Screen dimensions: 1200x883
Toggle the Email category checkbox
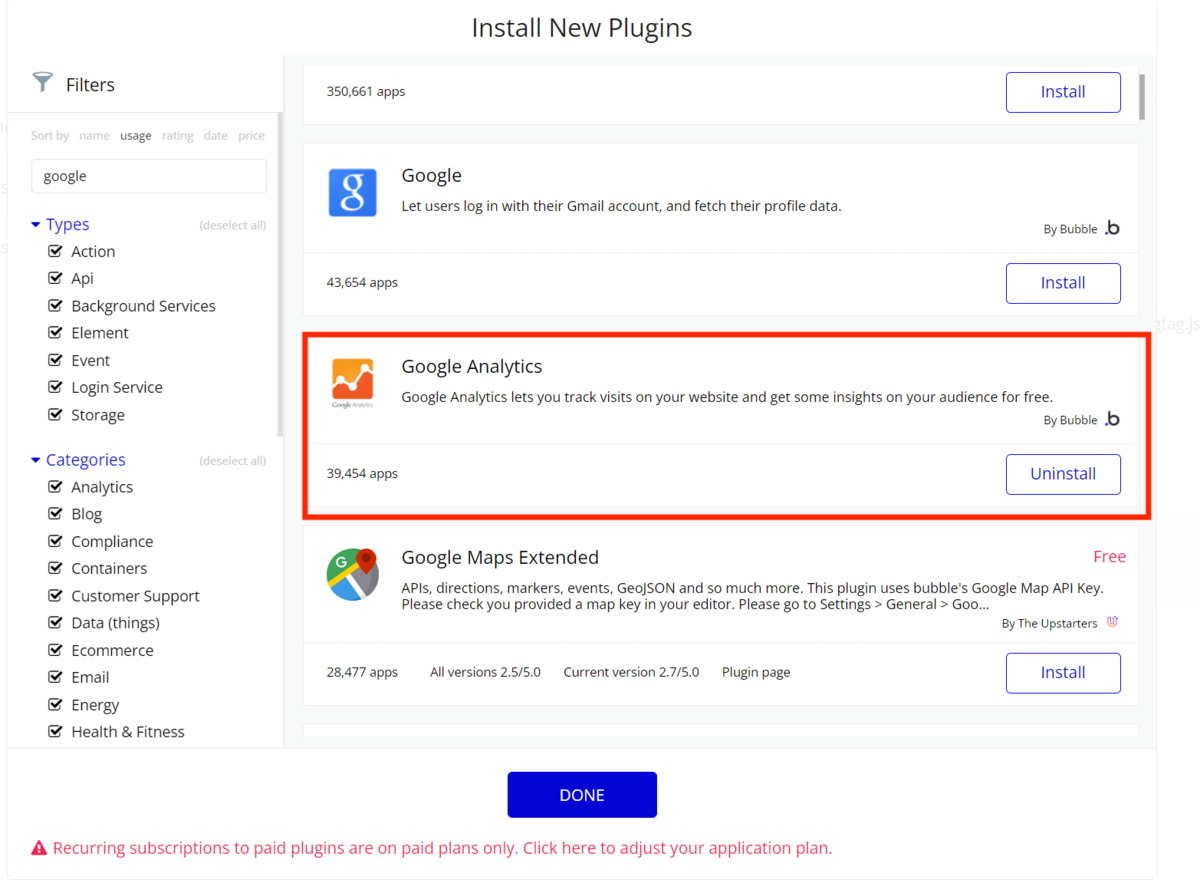tap(56, 677)
